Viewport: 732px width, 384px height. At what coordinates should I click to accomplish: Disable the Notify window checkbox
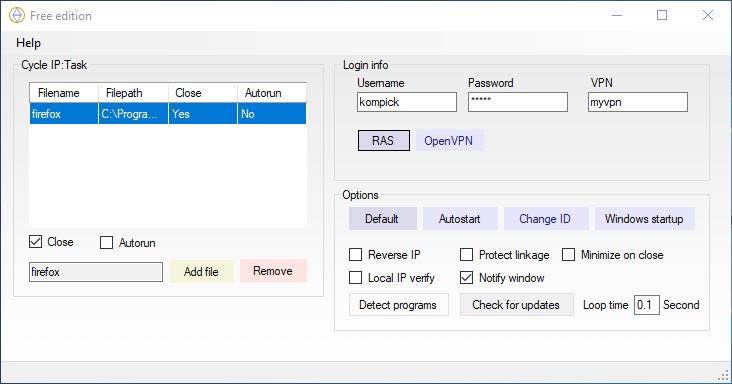[466, 278]
